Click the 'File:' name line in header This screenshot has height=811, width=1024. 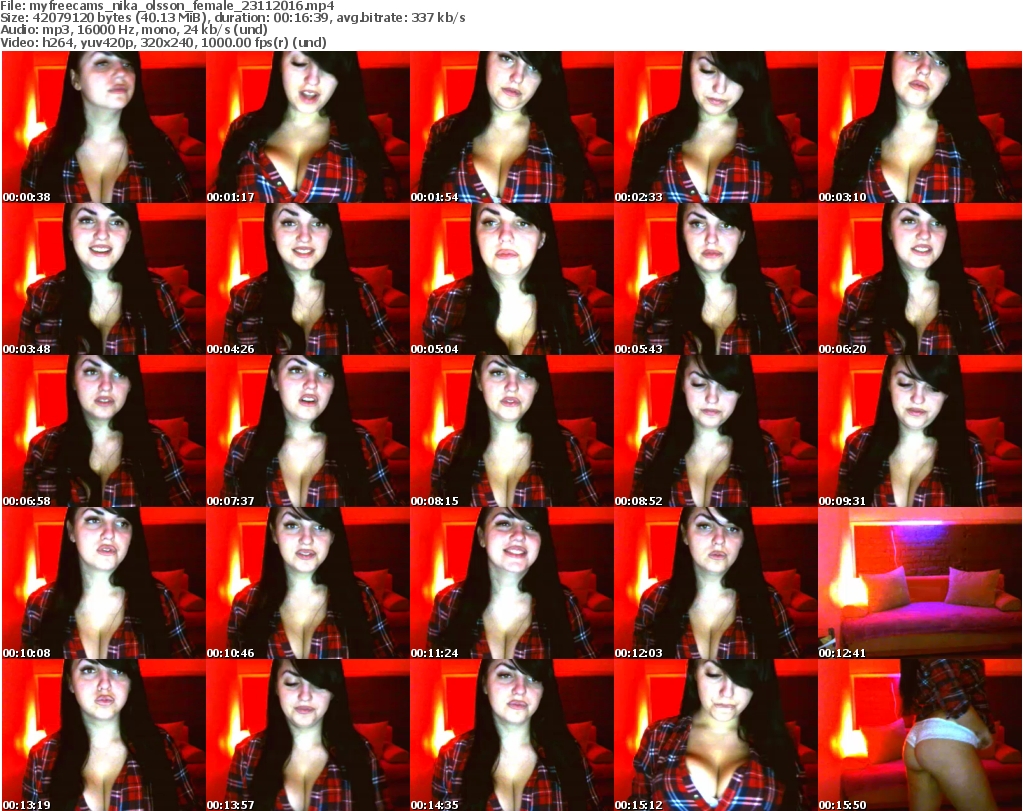click(167, 6)
